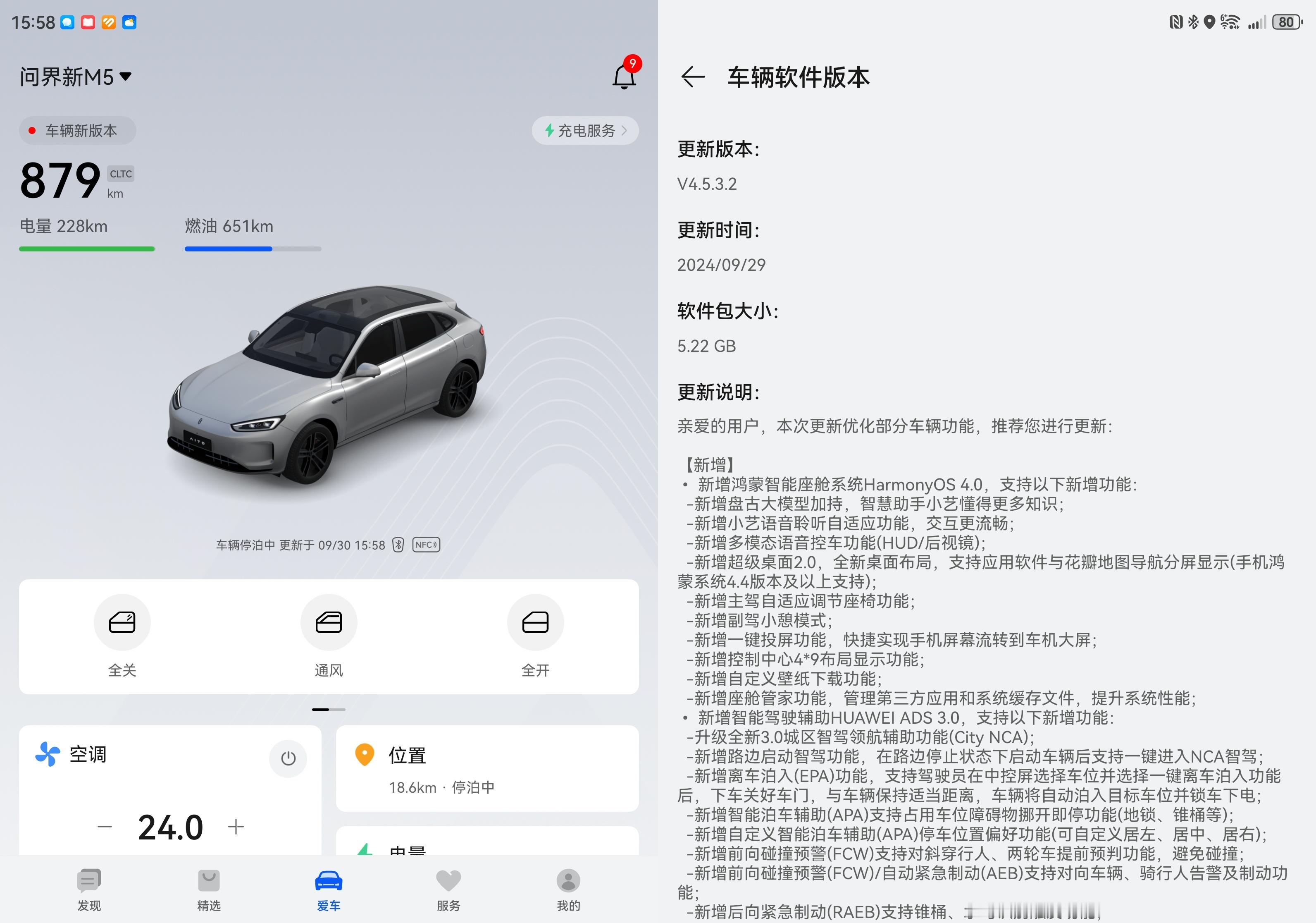1316x923 pixels.
Task: Tap 车辆停泊中 更新于 09/30 15:58 status
Action: (x=300, y=545)
